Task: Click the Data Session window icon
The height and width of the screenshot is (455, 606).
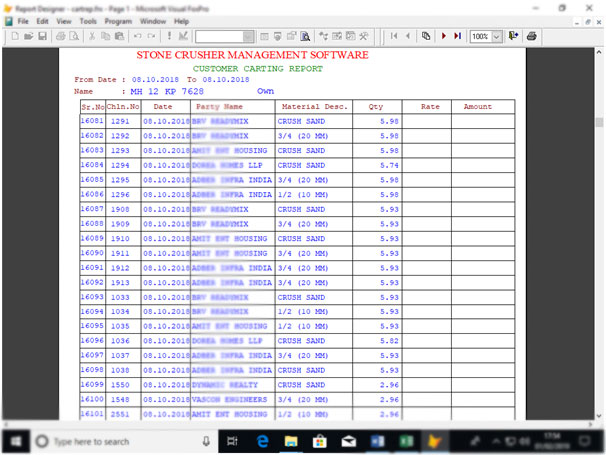Action: click(x=278, y=36)
